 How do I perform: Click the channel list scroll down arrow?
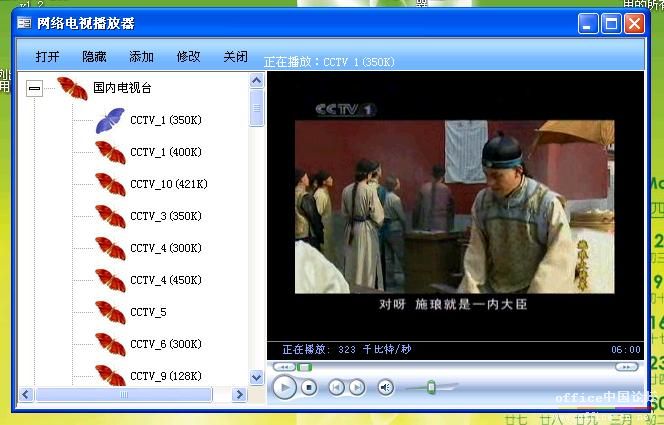point(257,377)
